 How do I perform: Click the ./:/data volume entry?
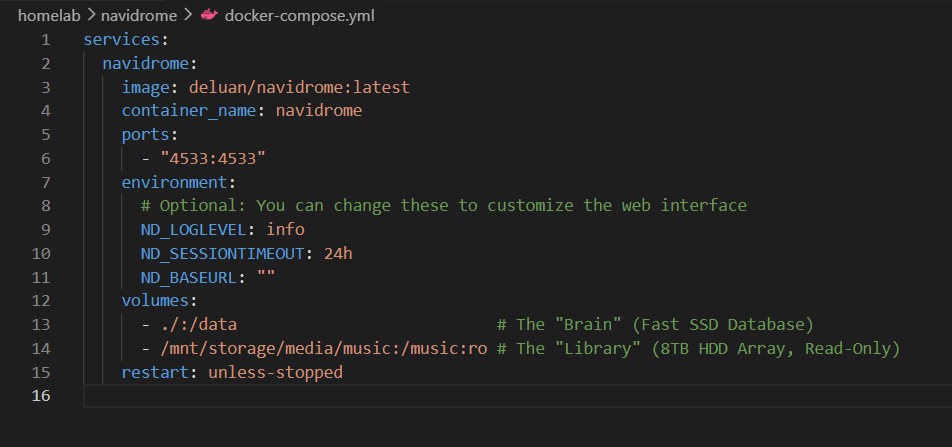[199, 325]
